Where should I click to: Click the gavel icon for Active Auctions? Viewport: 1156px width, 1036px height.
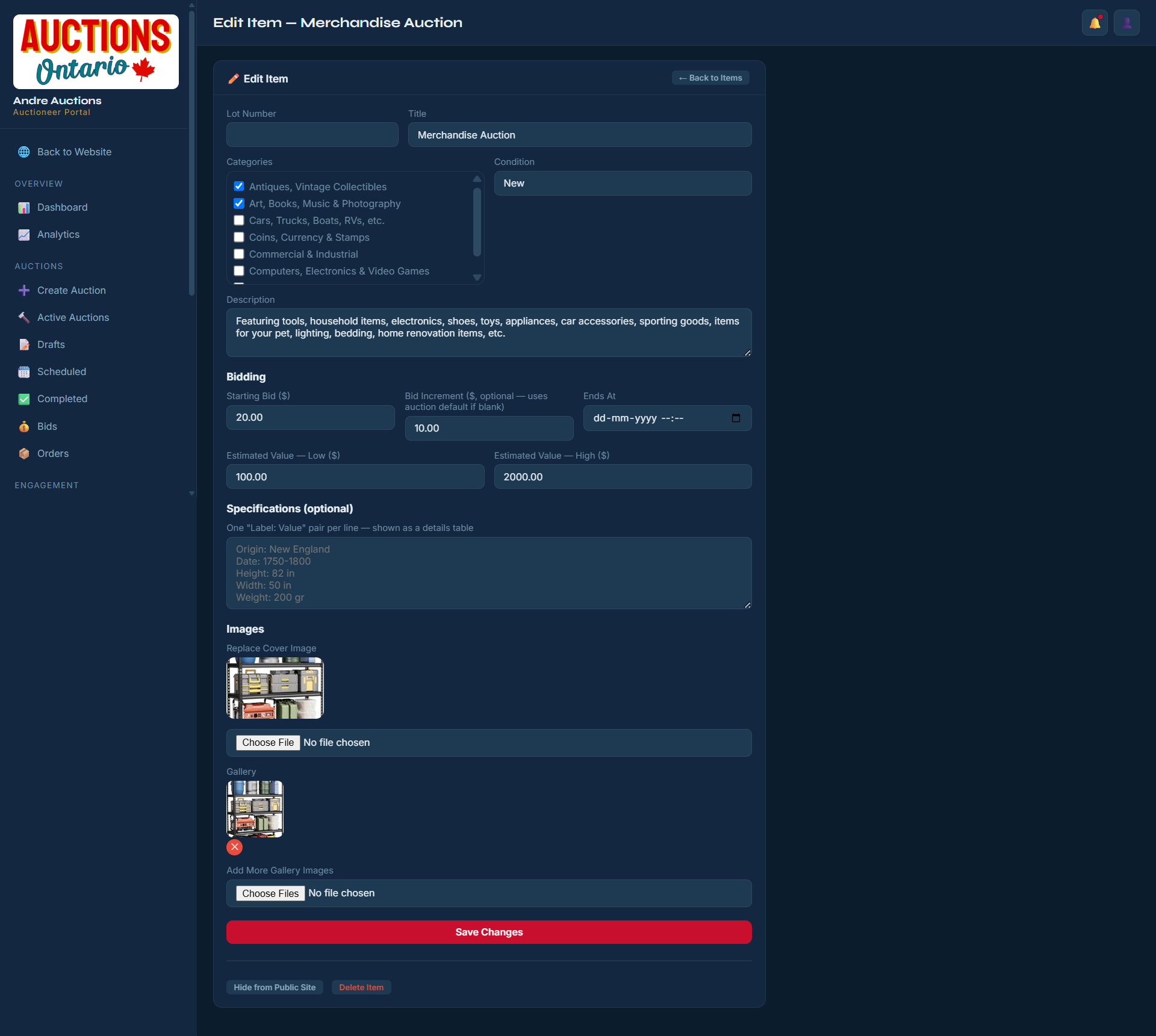(24, 317)
